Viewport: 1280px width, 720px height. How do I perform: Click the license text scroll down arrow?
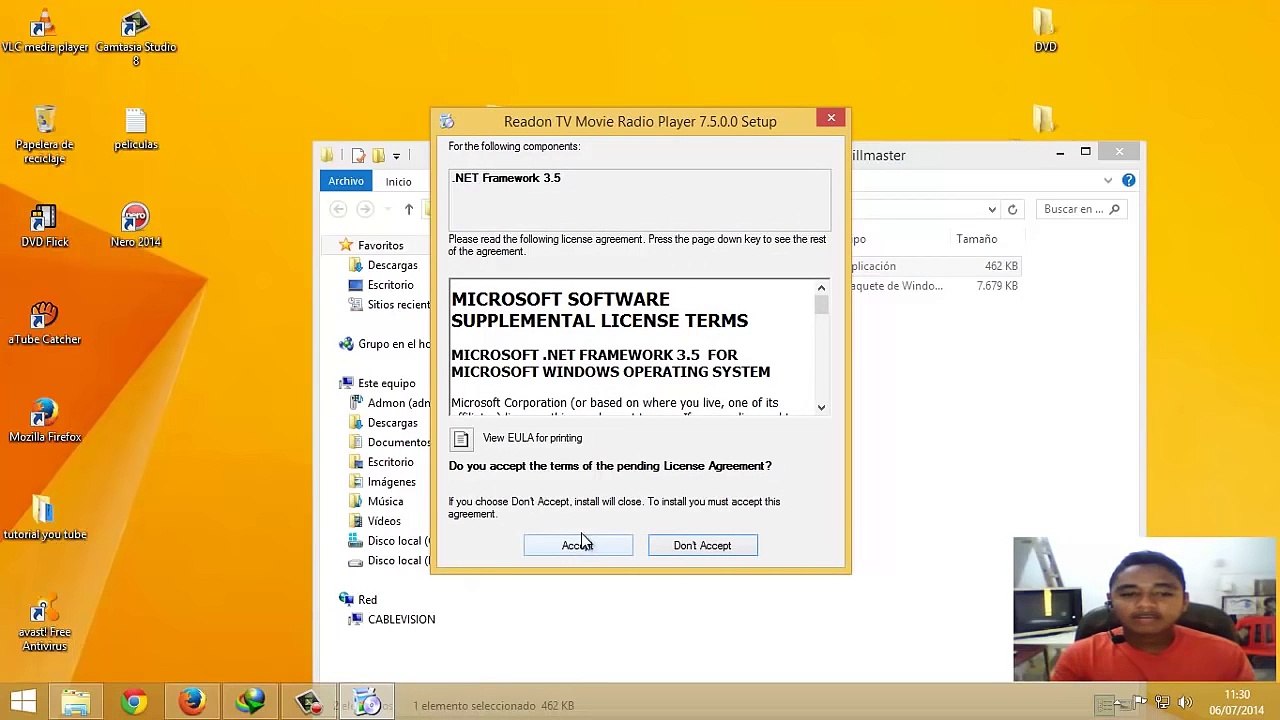[821, 407]
